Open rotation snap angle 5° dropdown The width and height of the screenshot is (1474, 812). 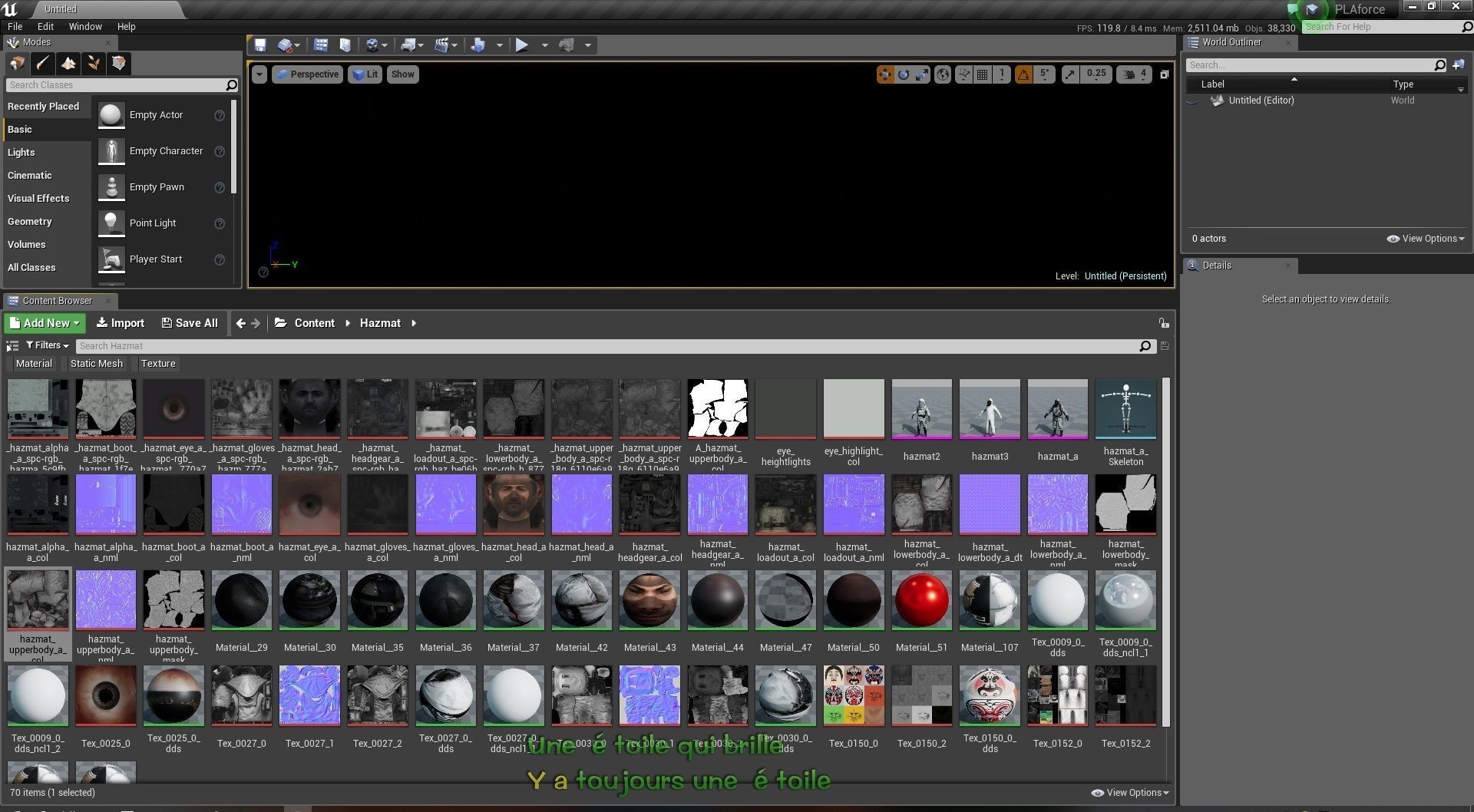(x=1045, y=74)
